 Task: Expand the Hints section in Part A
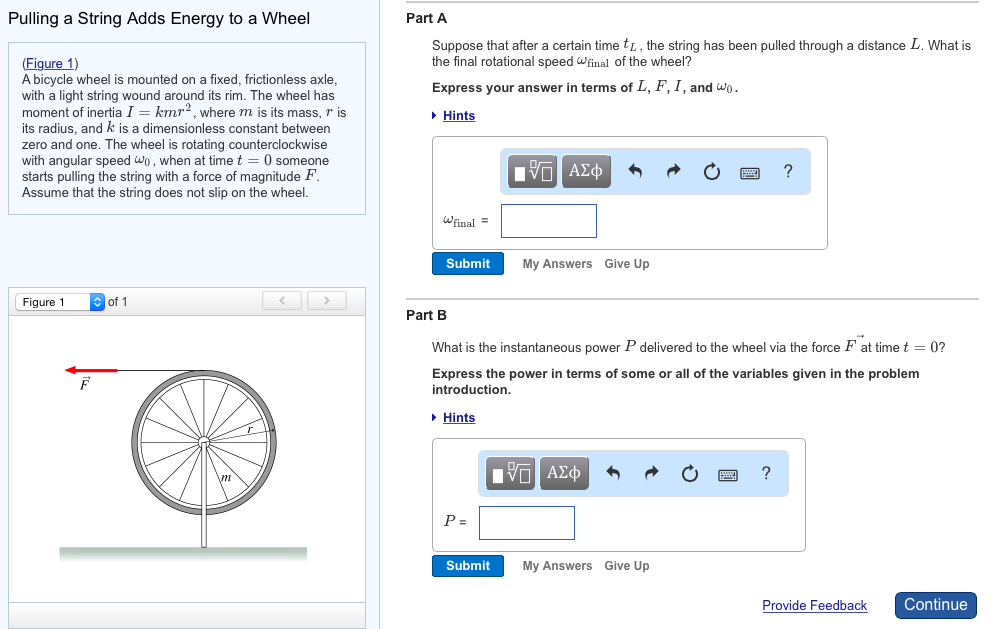[x=457, y=115]
